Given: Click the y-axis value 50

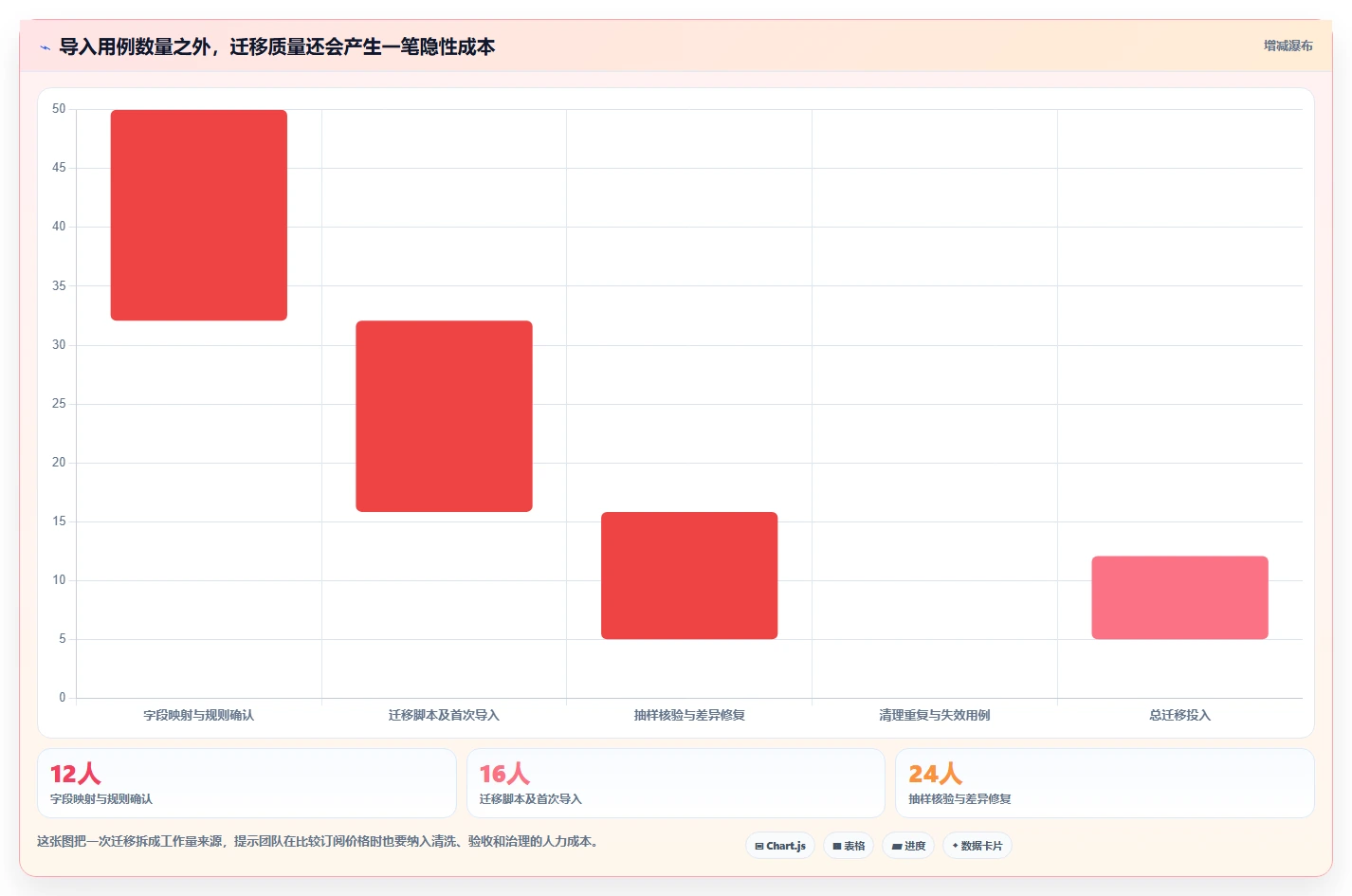Looking at the screenshot, I should click(59, 109).
